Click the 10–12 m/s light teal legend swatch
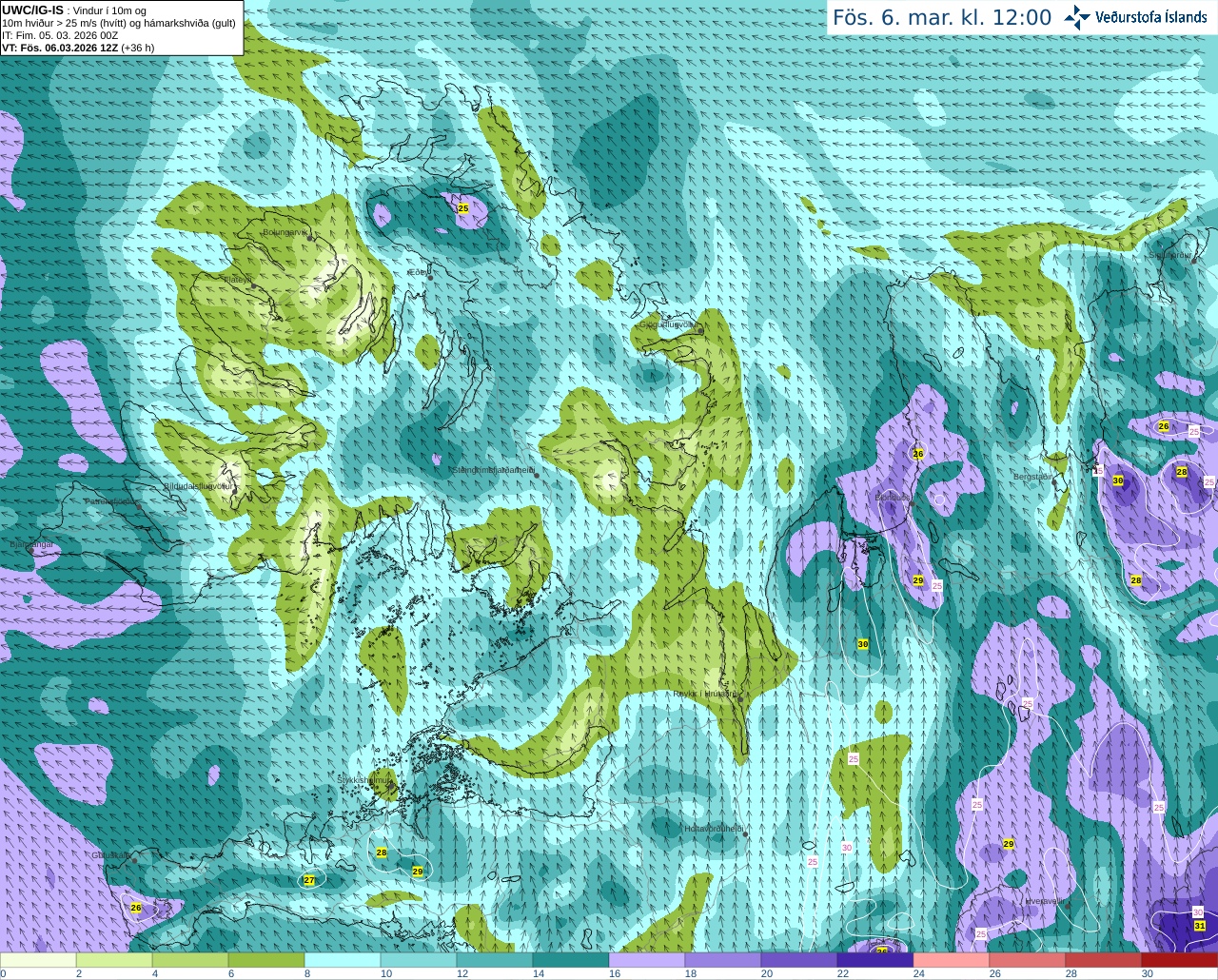The height and width of the screenshot is (980, 1218). click(419, 960)
